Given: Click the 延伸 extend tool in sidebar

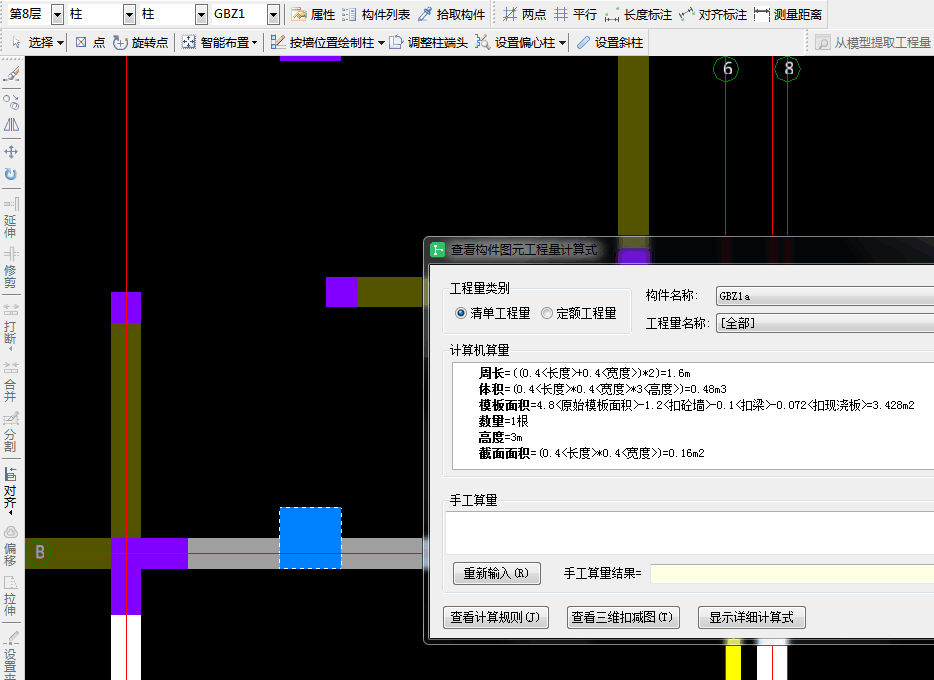Looking at the screenshot, I should tap(11, 218).
